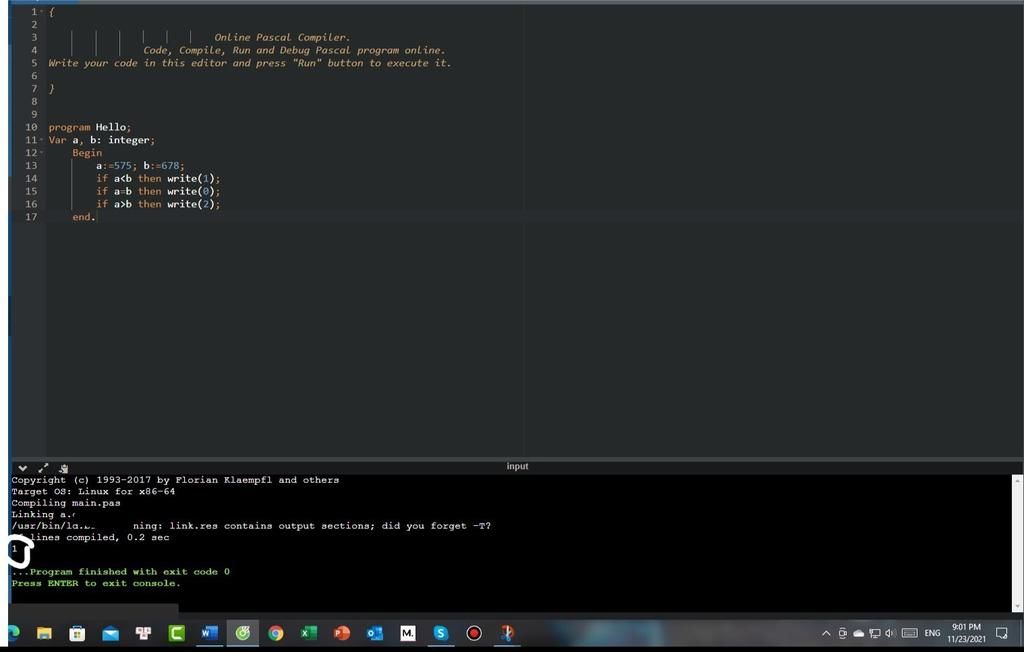1024x652 pixels.
Task: Switch to Skype in taskbar
Action: 441,633
